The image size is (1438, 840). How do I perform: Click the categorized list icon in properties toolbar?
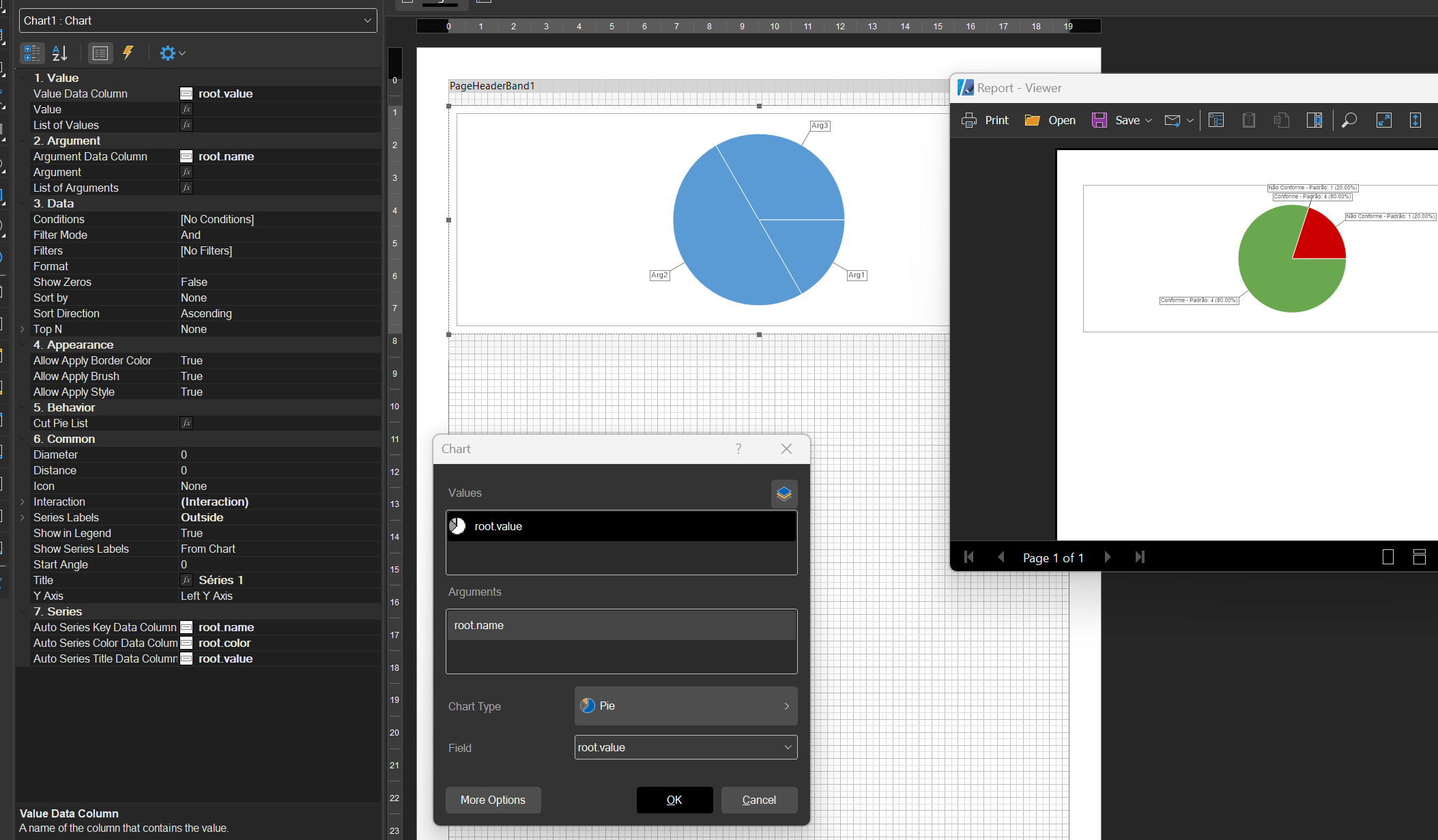(31, 53)
